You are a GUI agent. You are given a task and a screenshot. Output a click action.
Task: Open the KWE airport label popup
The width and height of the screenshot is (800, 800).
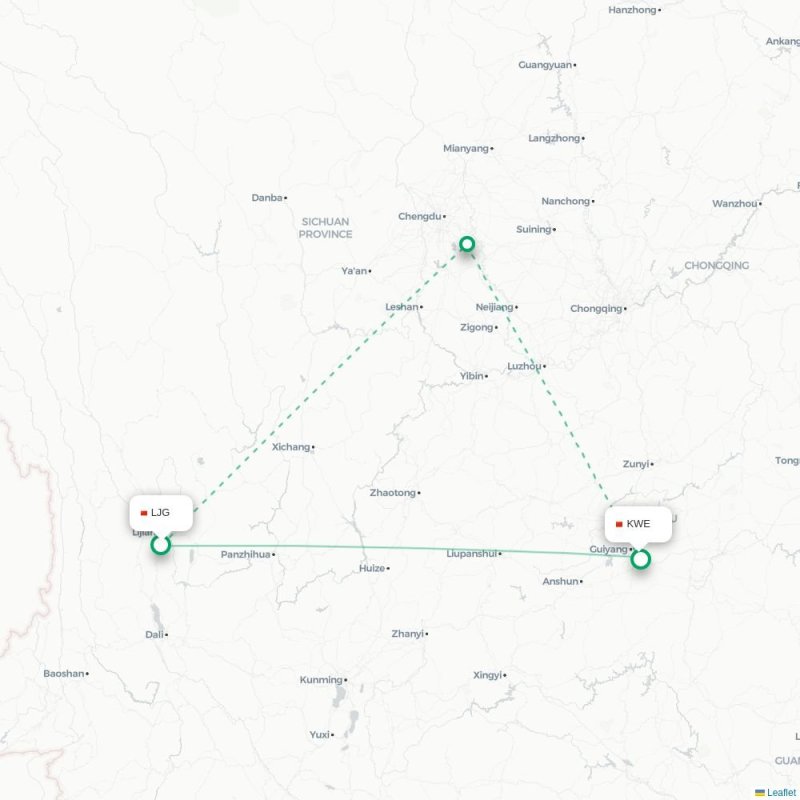coord(638,524)
